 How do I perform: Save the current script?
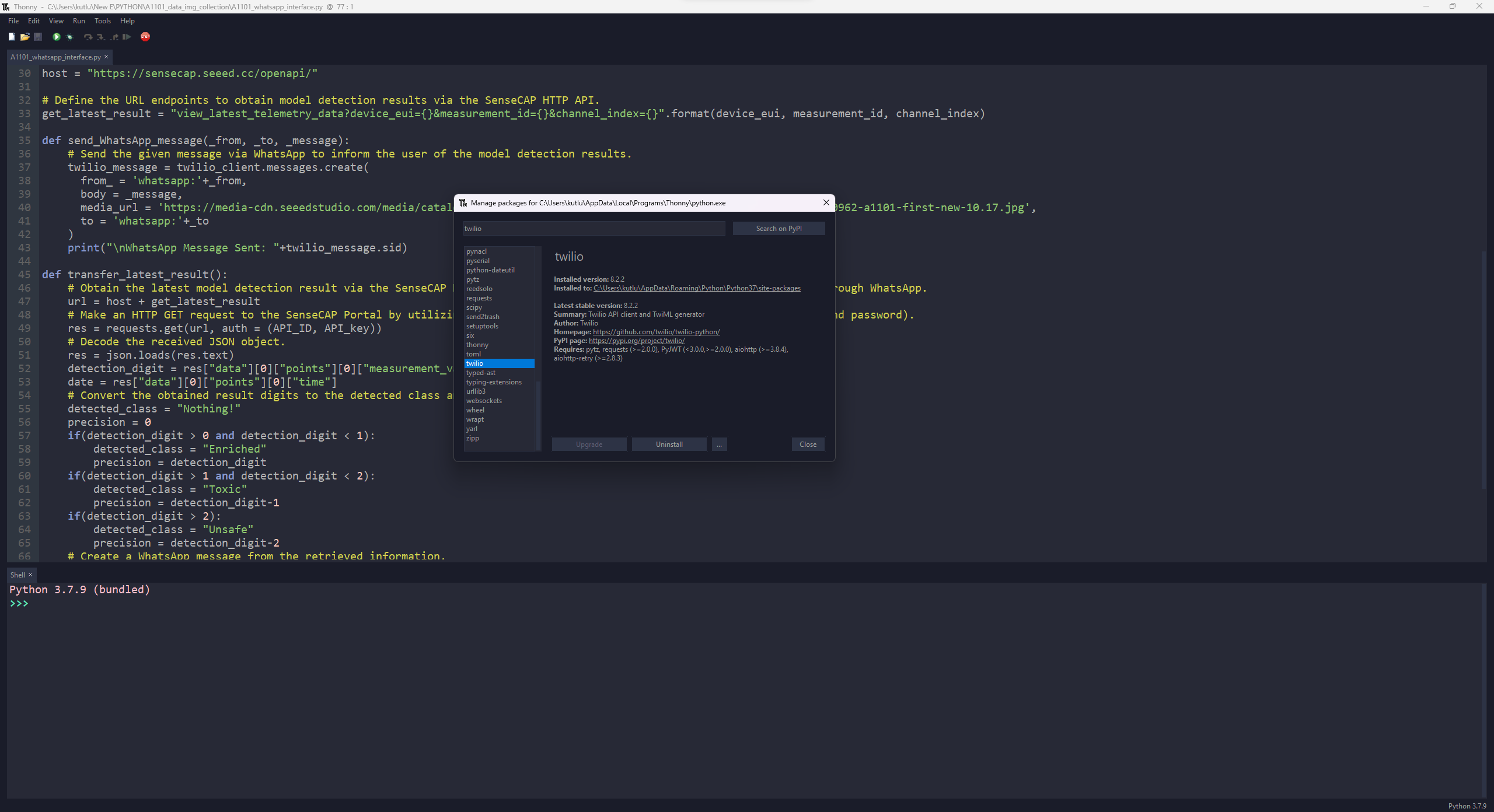pos(38,37)
